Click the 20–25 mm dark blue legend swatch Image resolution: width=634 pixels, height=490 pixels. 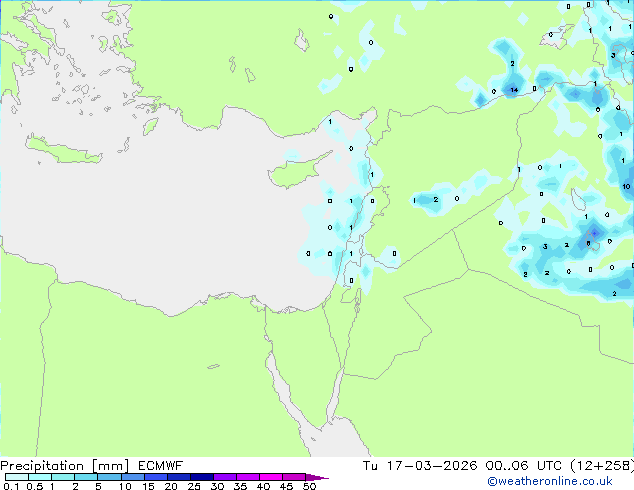pyautogui.click(x=179, y=477)
